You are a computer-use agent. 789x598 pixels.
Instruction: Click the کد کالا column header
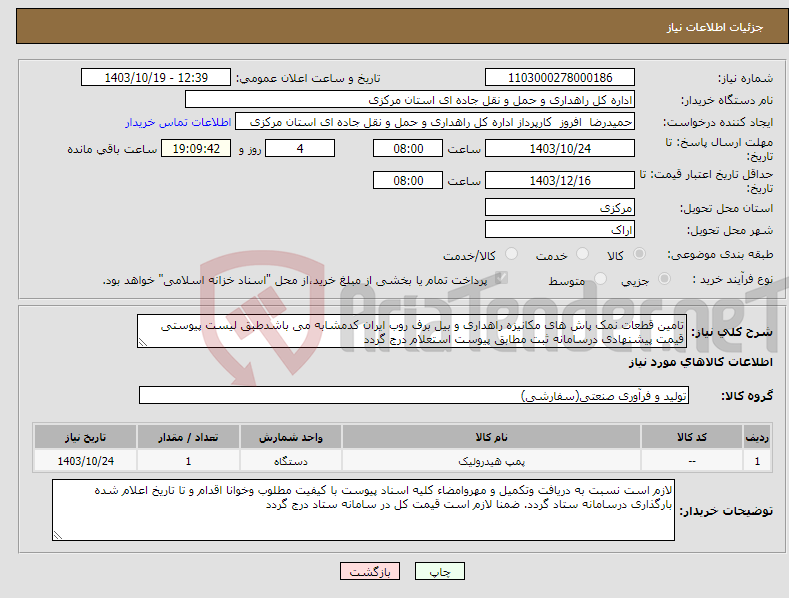692,437
